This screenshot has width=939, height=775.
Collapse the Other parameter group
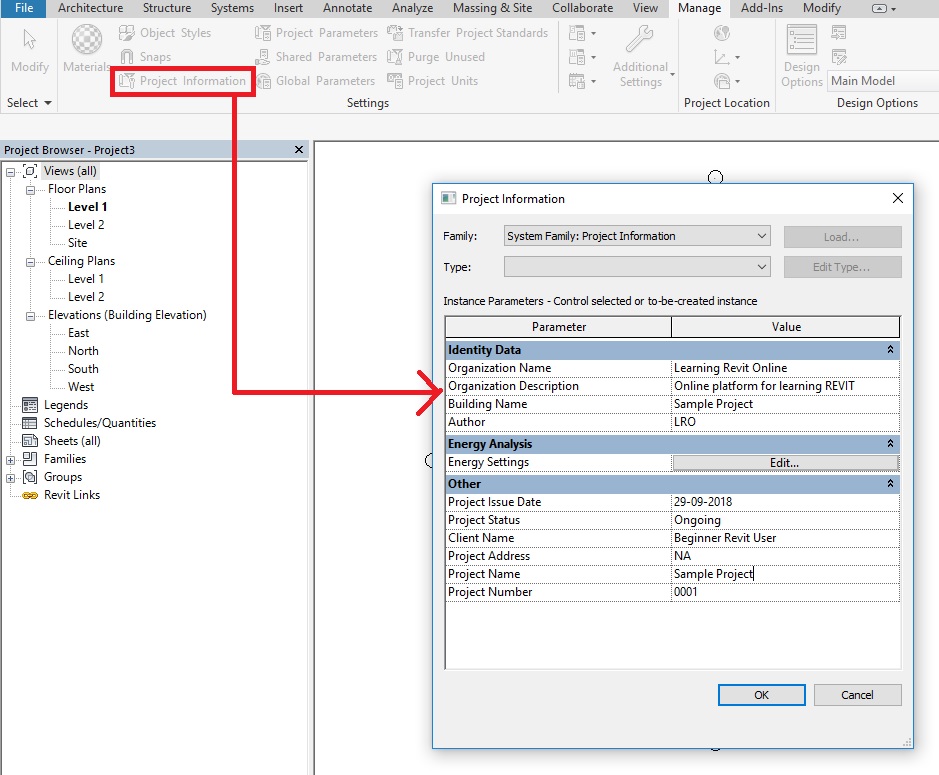point(889,484)
